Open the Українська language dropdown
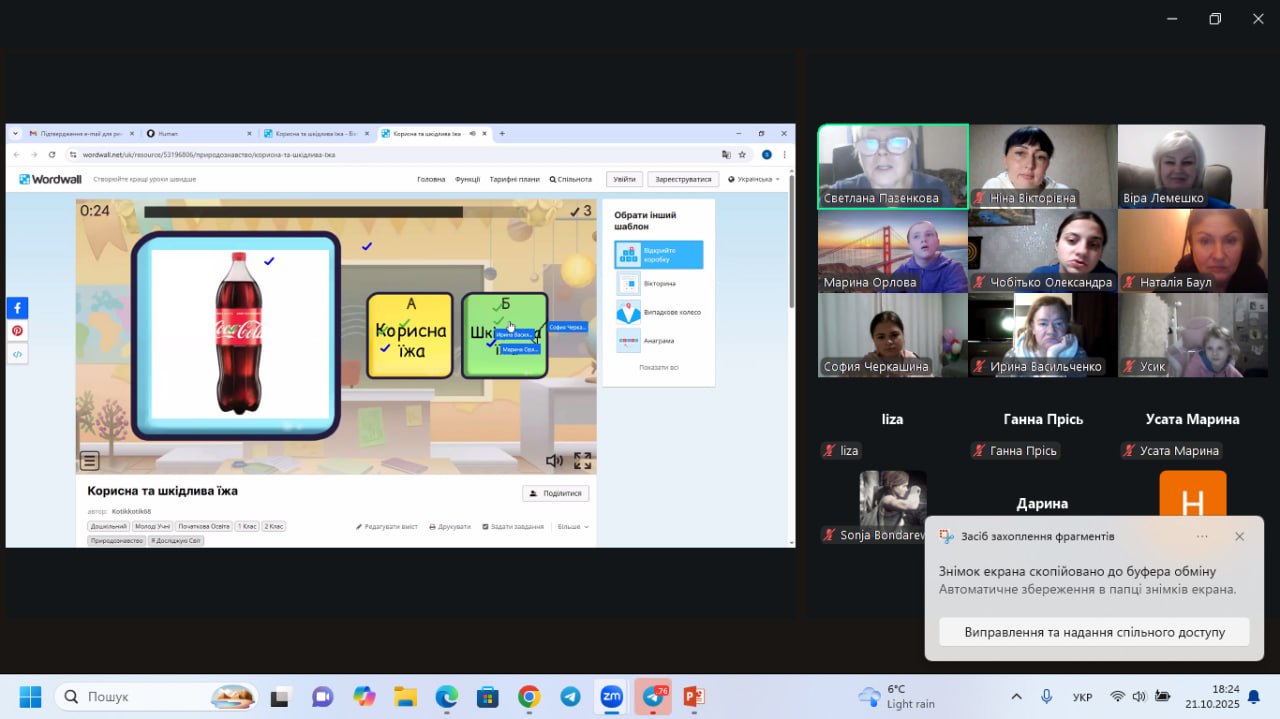 pyautogui.click(x=754, y=179)
